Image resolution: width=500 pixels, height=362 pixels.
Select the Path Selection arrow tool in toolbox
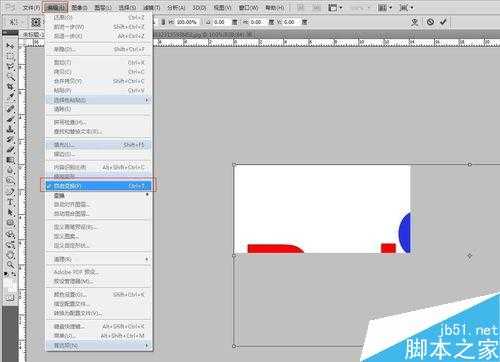10,212
